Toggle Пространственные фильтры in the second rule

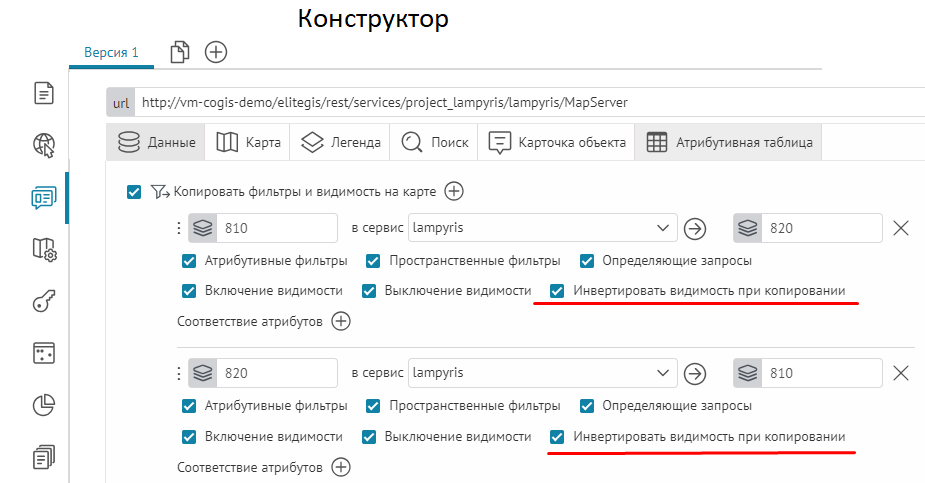[x=373, y=406]
